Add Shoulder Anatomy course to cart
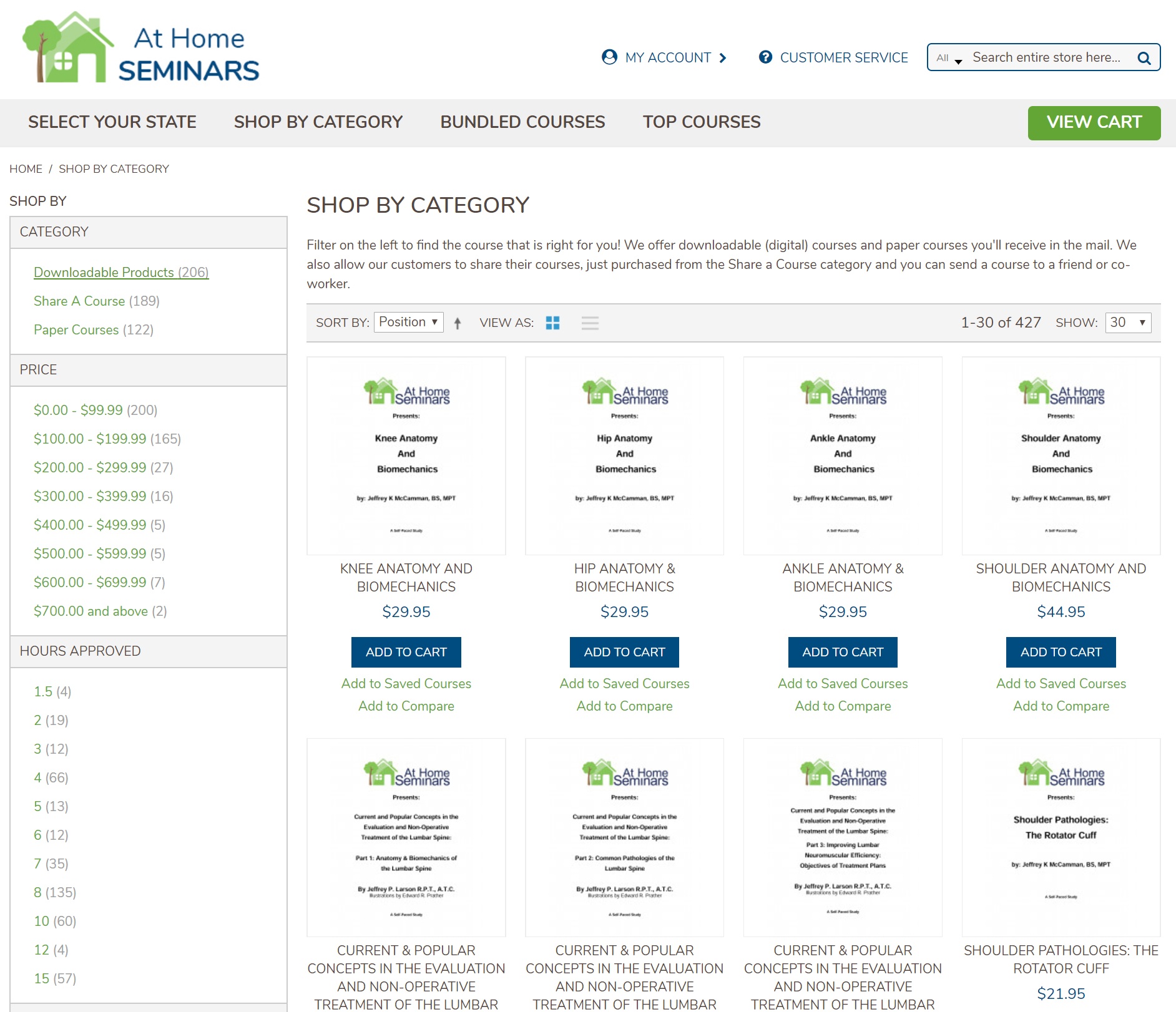 (x=1061, y=653)
